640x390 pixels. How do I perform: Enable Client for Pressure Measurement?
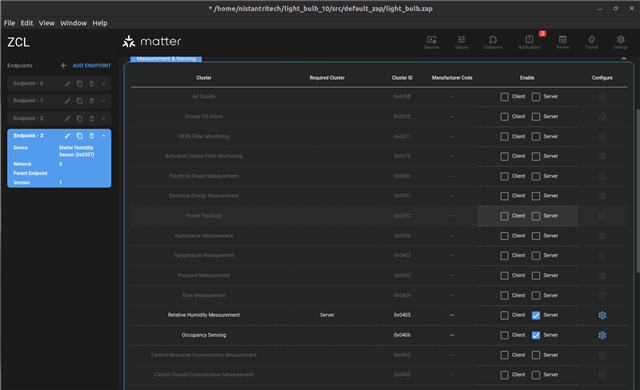pos(504,275)
